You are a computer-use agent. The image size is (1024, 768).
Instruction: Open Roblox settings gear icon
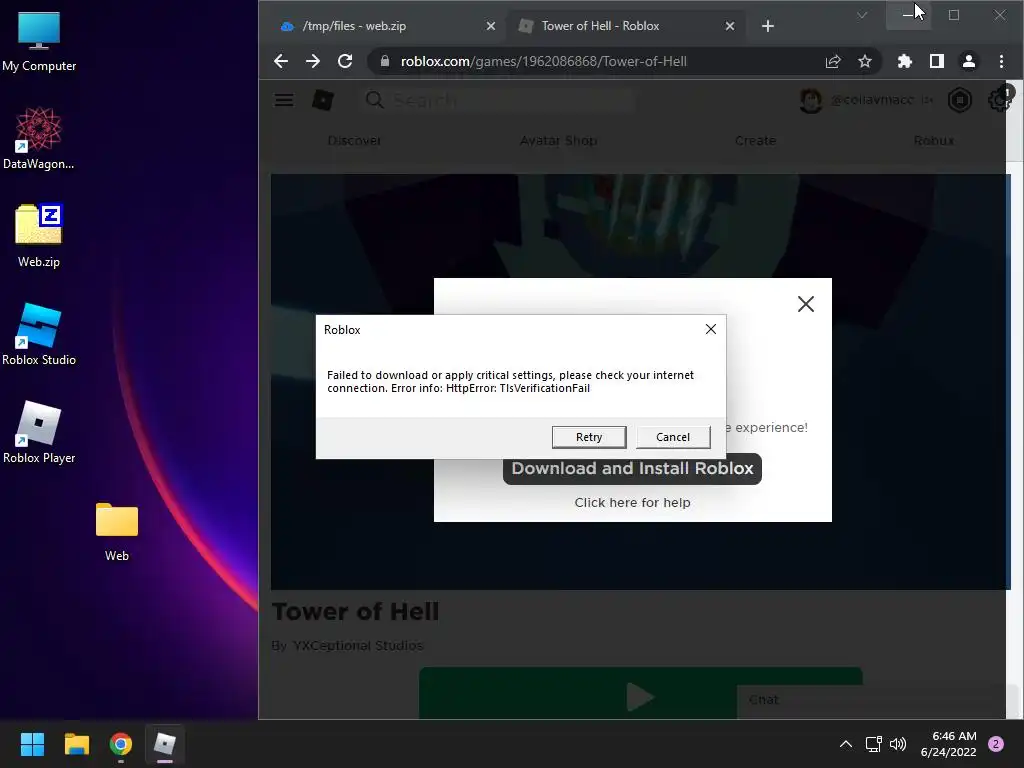[x=999, y=100]
